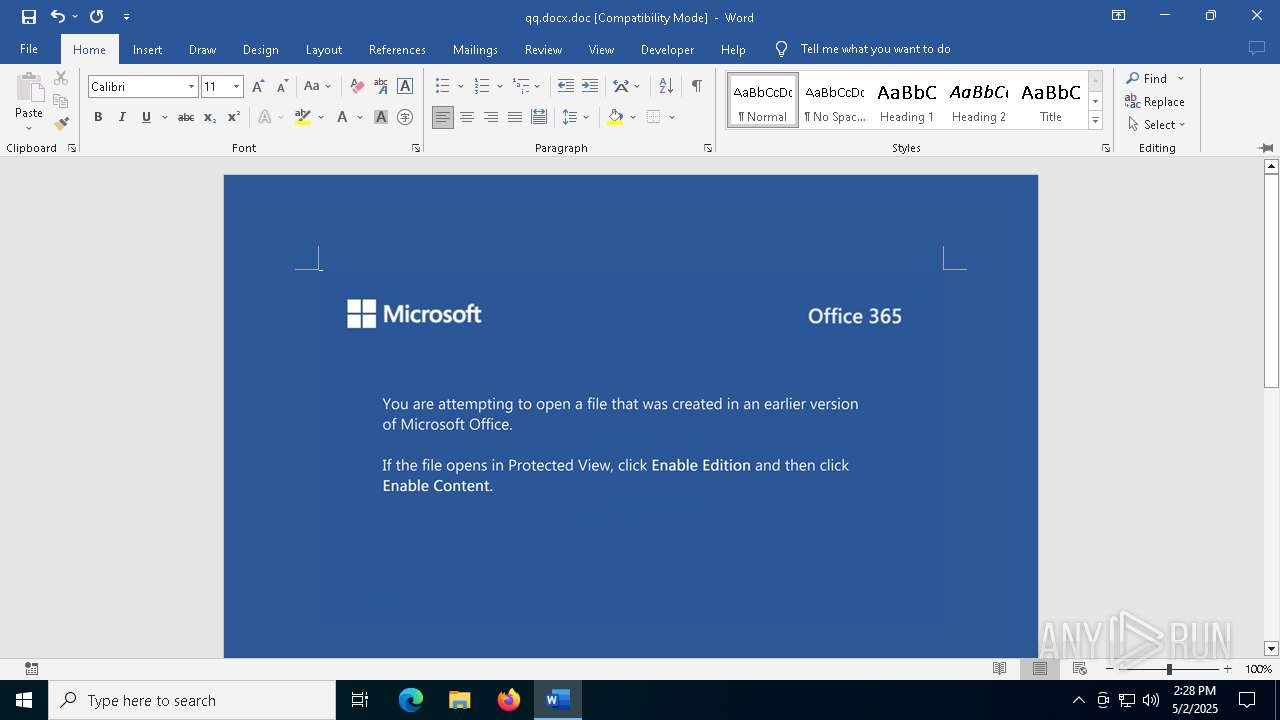
Task: Switch to Read Mode view icon
Action: tap(999, 669)
